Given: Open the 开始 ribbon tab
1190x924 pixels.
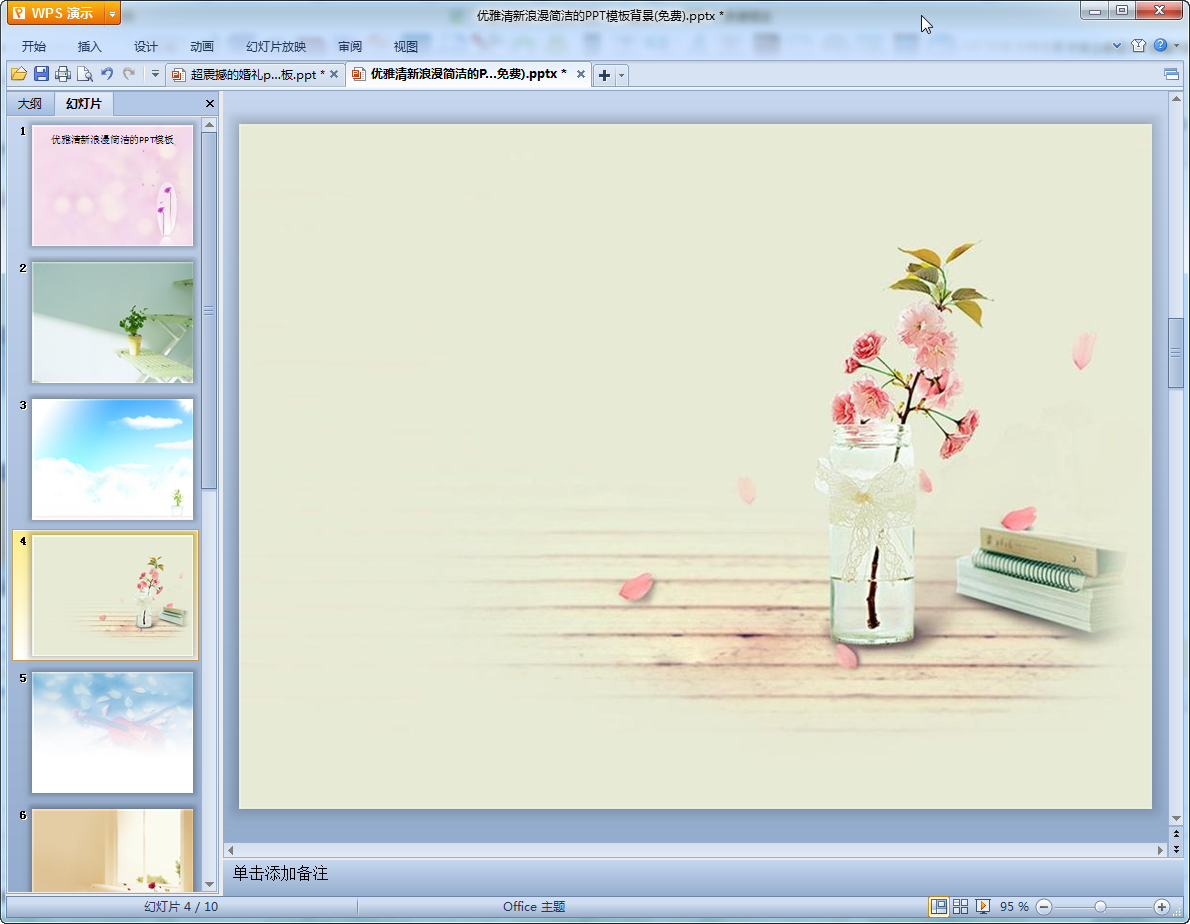Looking at the screenshot, I should (x=33, y=46).
